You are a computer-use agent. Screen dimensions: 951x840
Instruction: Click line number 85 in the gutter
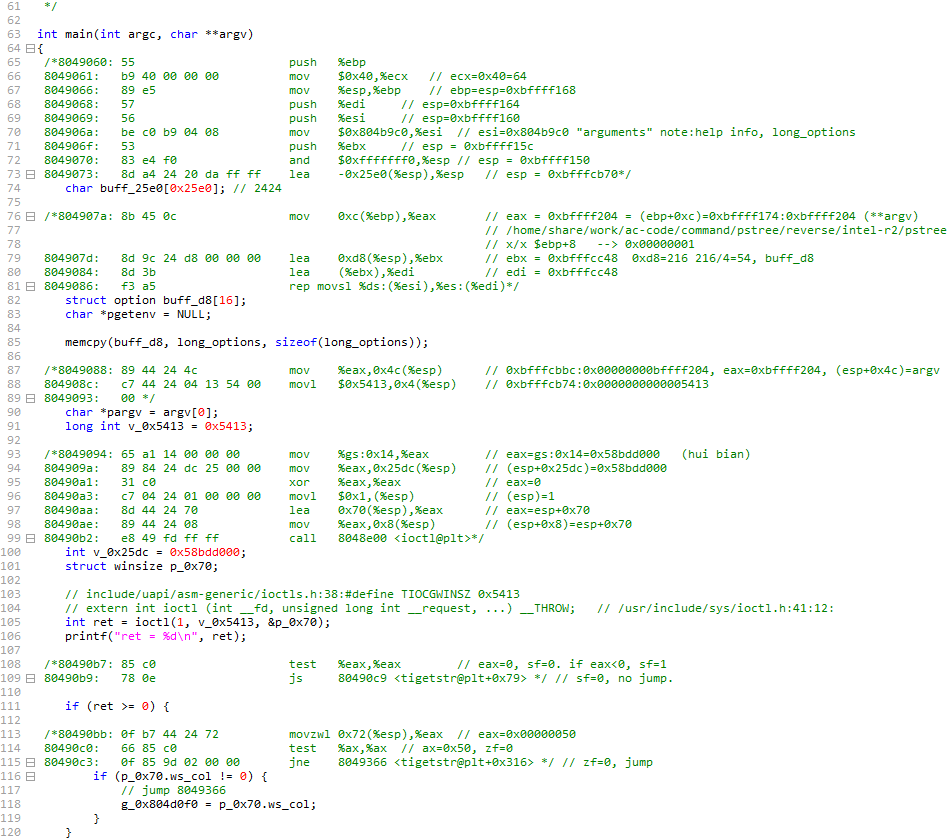(13, 342)
